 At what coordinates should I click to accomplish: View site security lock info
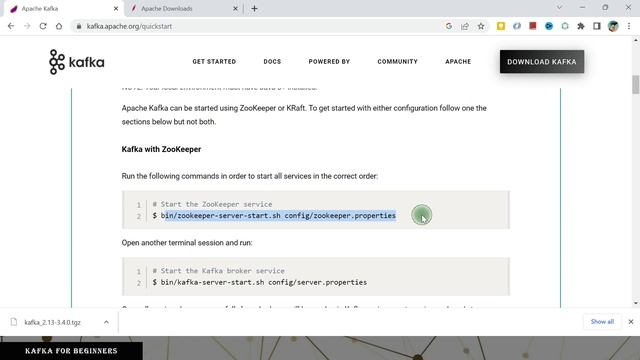78,26
